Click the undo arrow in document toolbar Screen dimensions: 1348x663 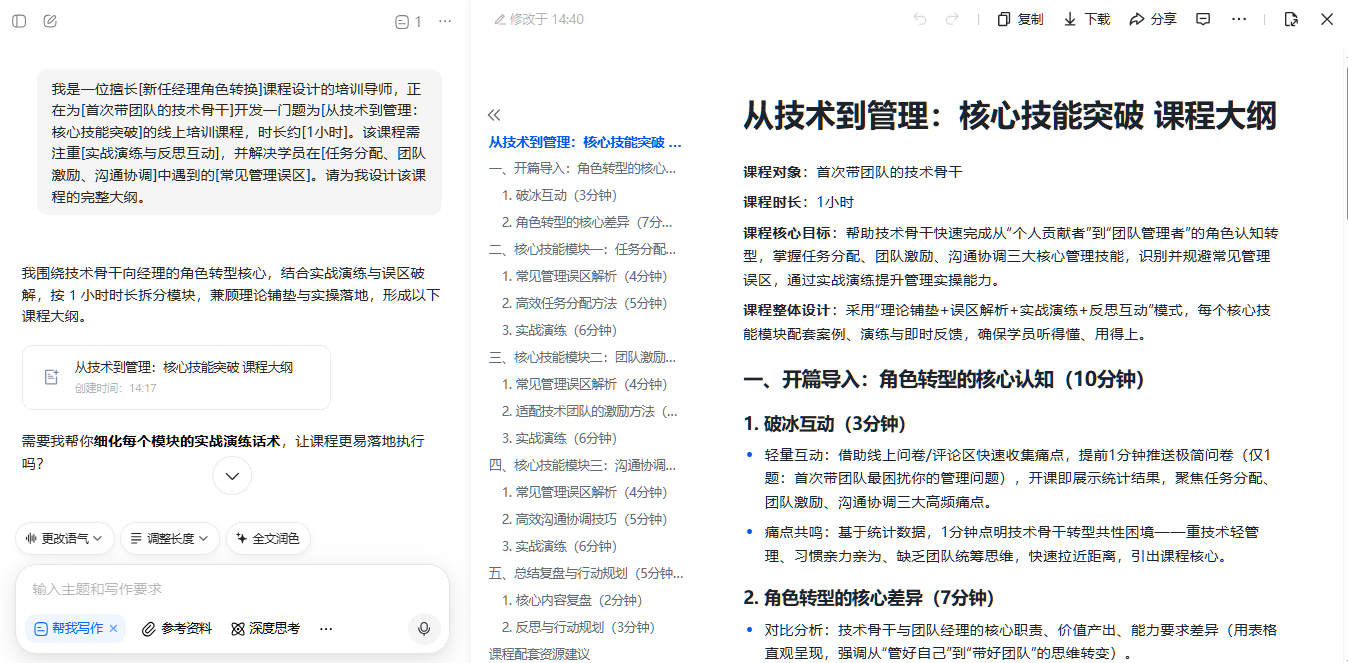click(x=920, y=19)
